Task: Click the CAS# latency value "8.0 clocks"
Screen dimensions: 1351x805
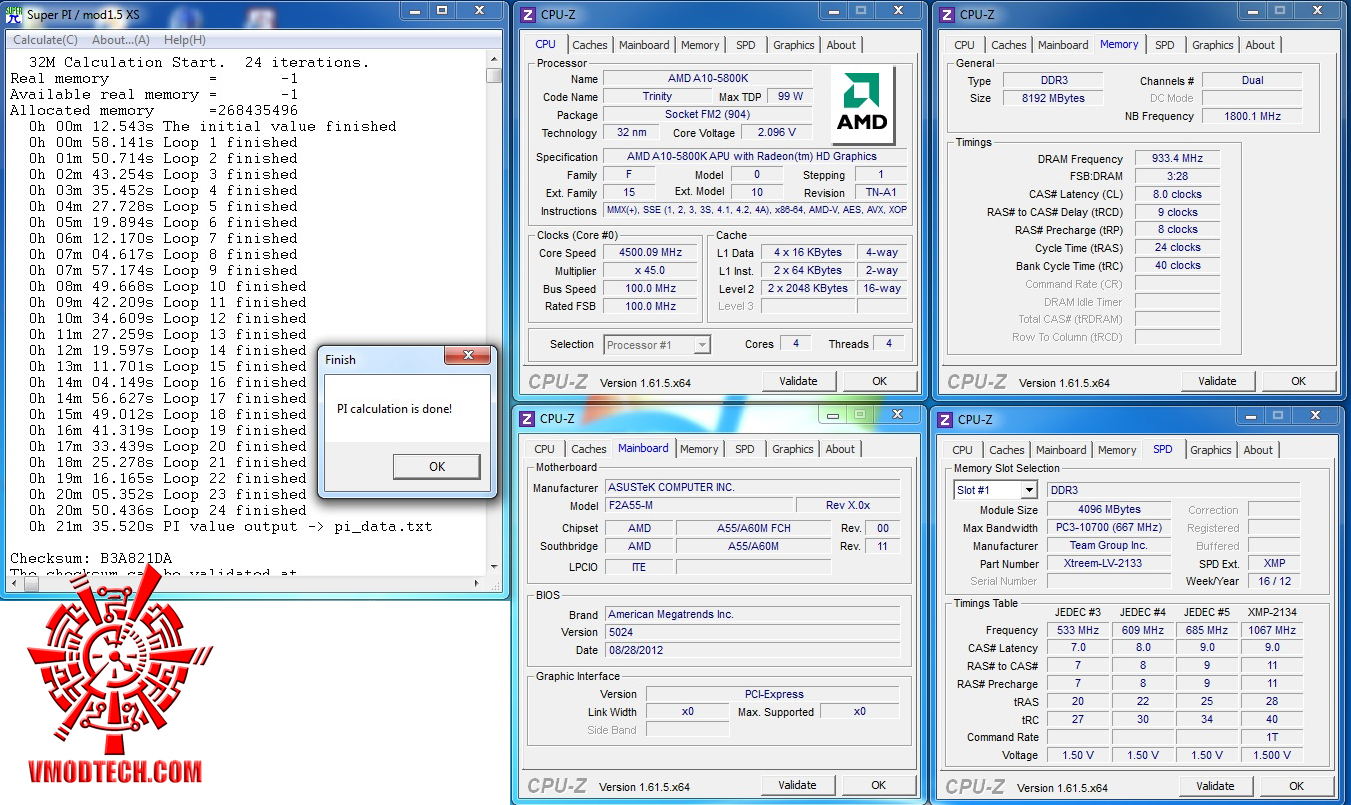Action: click(x=1178, y=194)
